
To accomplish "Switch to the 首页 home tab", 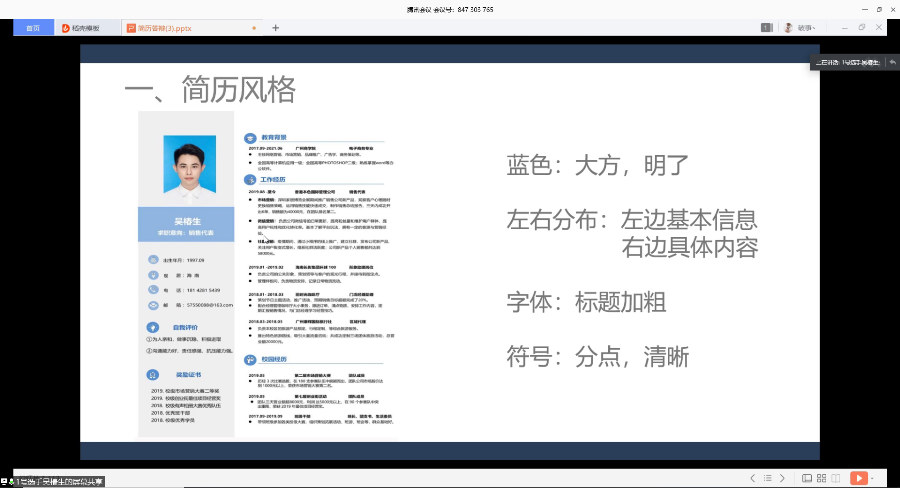I will (x=33, y=28).
